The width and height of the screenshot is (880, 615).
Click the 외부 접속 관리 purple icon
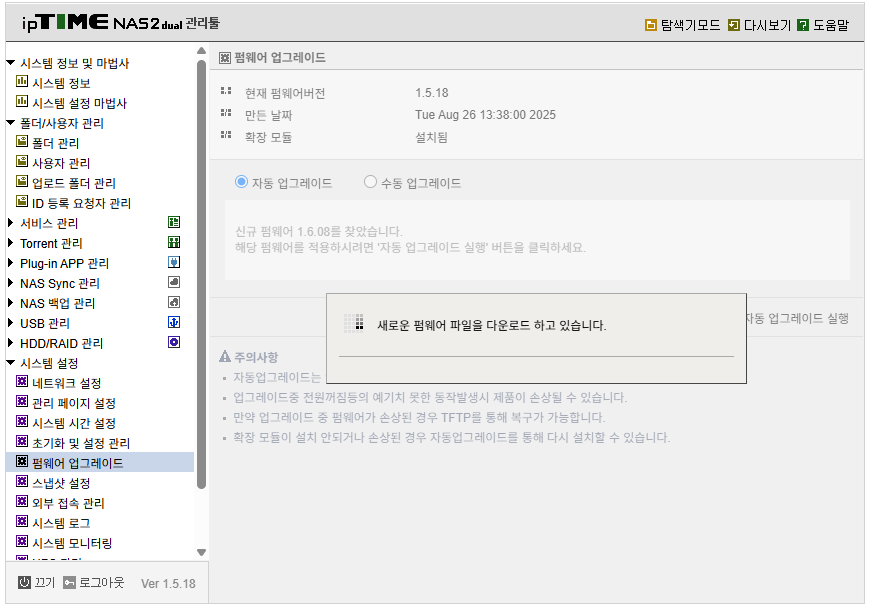click(x=22, y=502)
